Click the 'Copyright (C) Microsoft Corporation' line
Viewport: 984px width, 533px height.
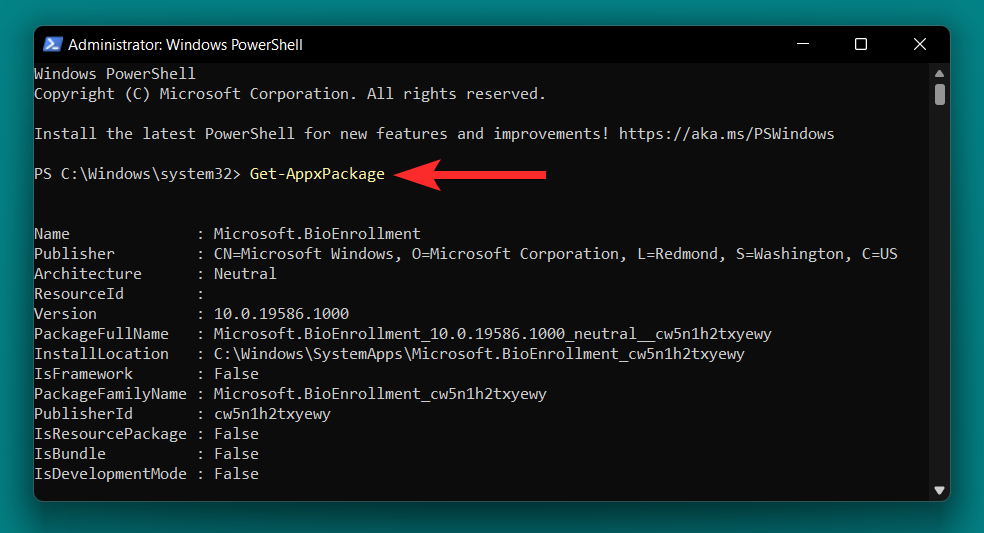(x=290, y=94)
